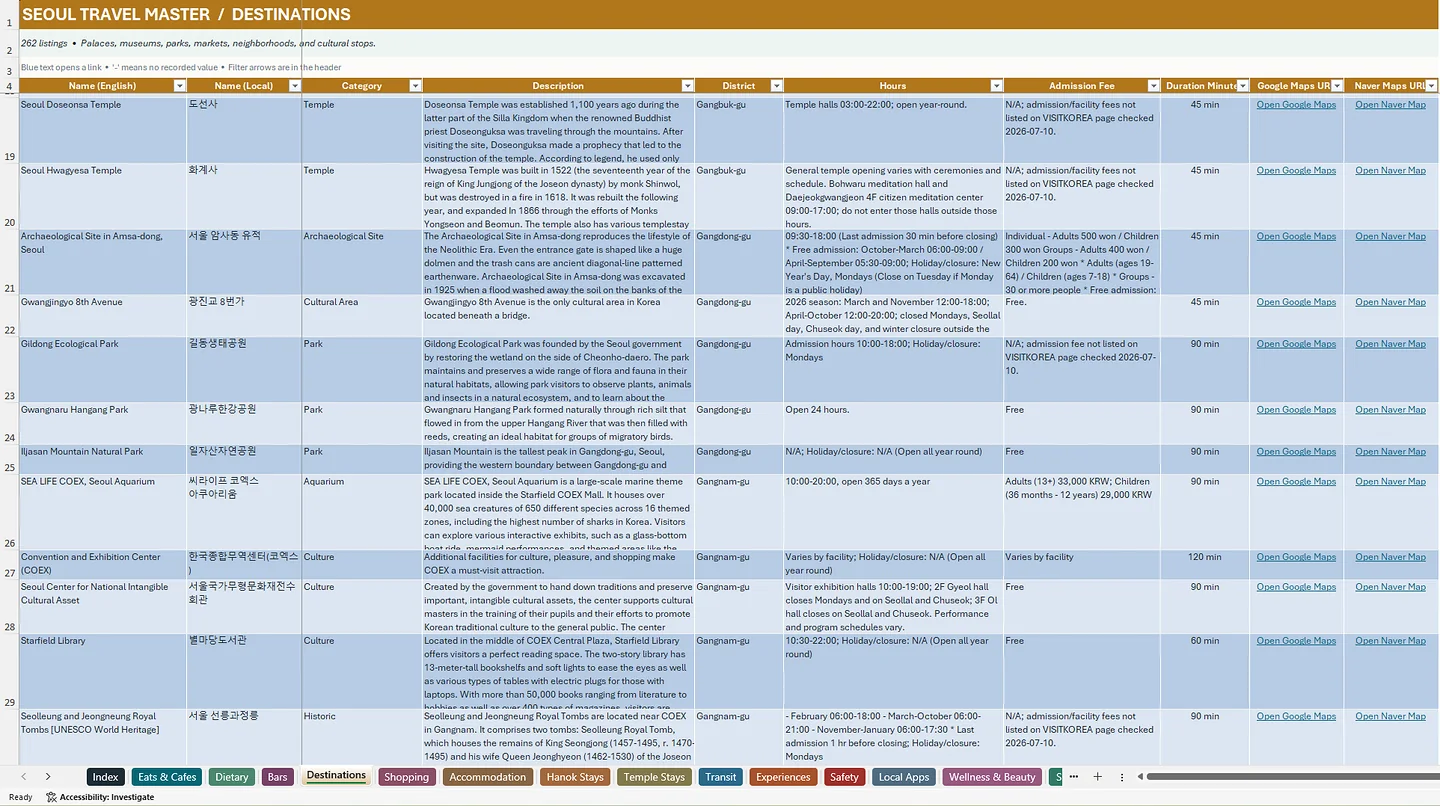Open the Eats & Cafes sheet tab
Screen dimensions: 1440x806
click(167, 777)
